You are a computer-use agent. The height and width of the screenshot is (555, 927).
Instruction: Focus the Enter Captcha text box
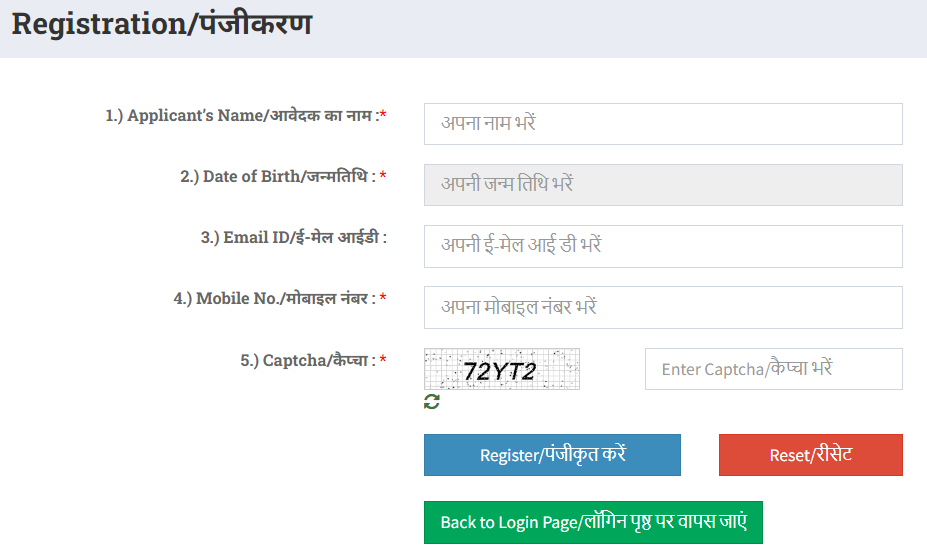pos(773,369)
